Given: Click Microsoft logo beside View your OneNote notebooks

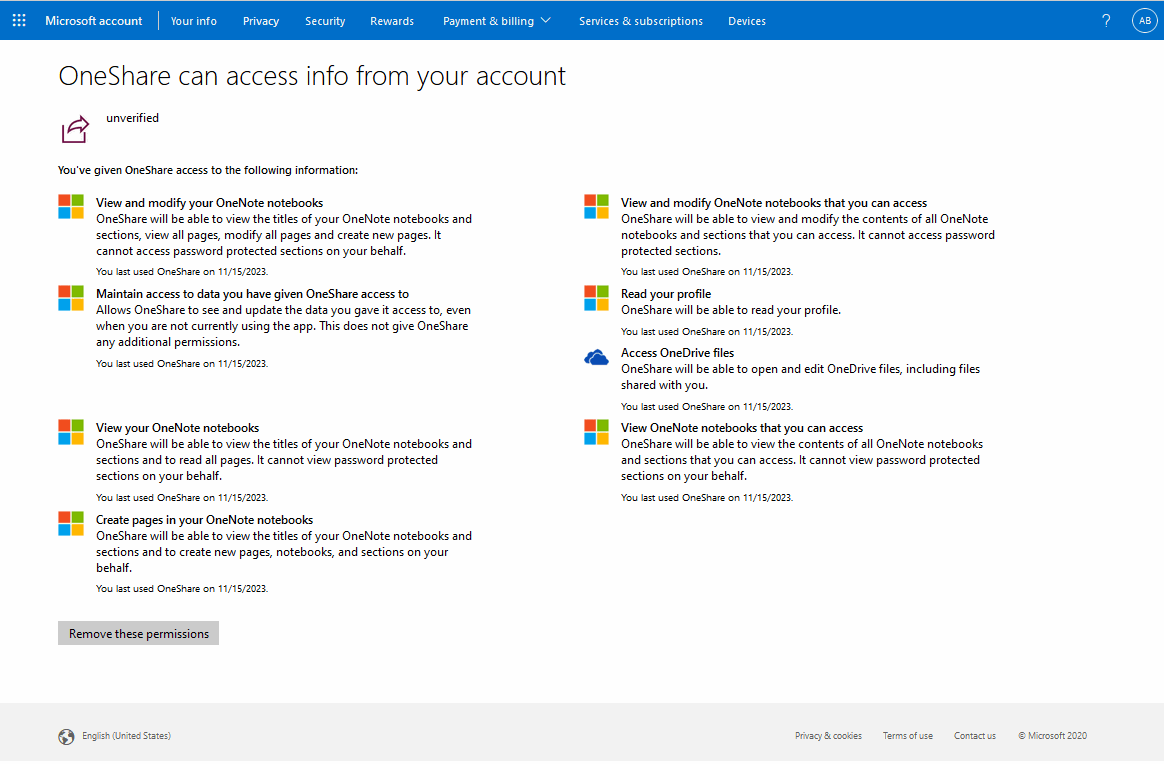Looking at the screenshot, I should tap(71, 432).
